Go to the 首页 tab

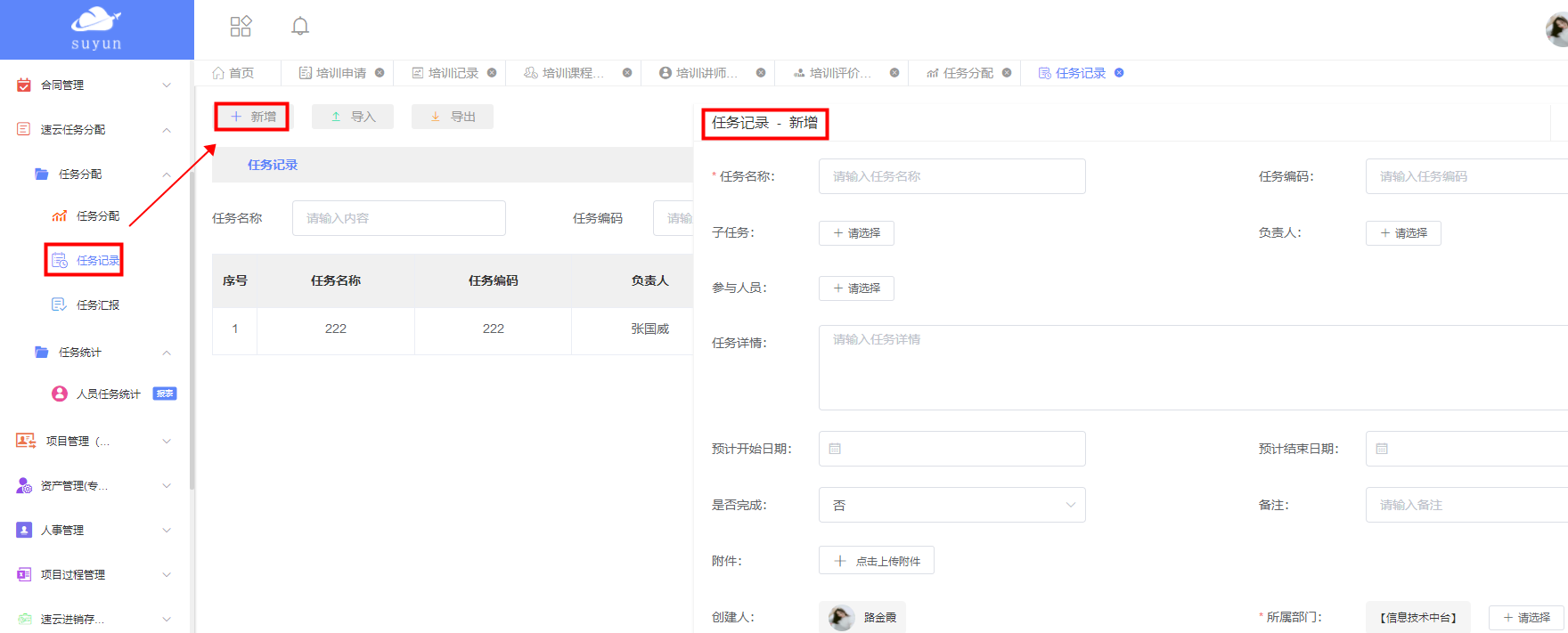[x=233, y=73]
